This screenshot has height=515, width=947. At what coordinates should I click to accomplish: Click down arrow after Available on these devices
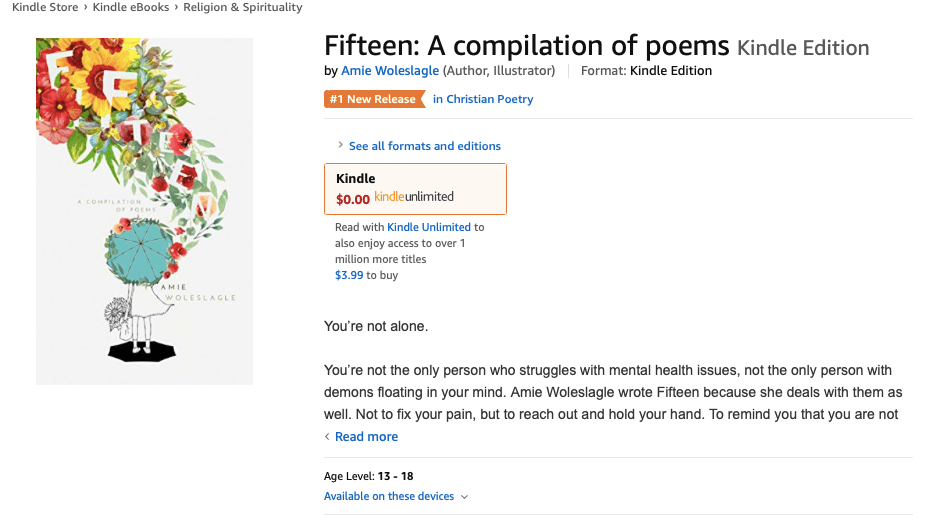click(x=464, y=497)
